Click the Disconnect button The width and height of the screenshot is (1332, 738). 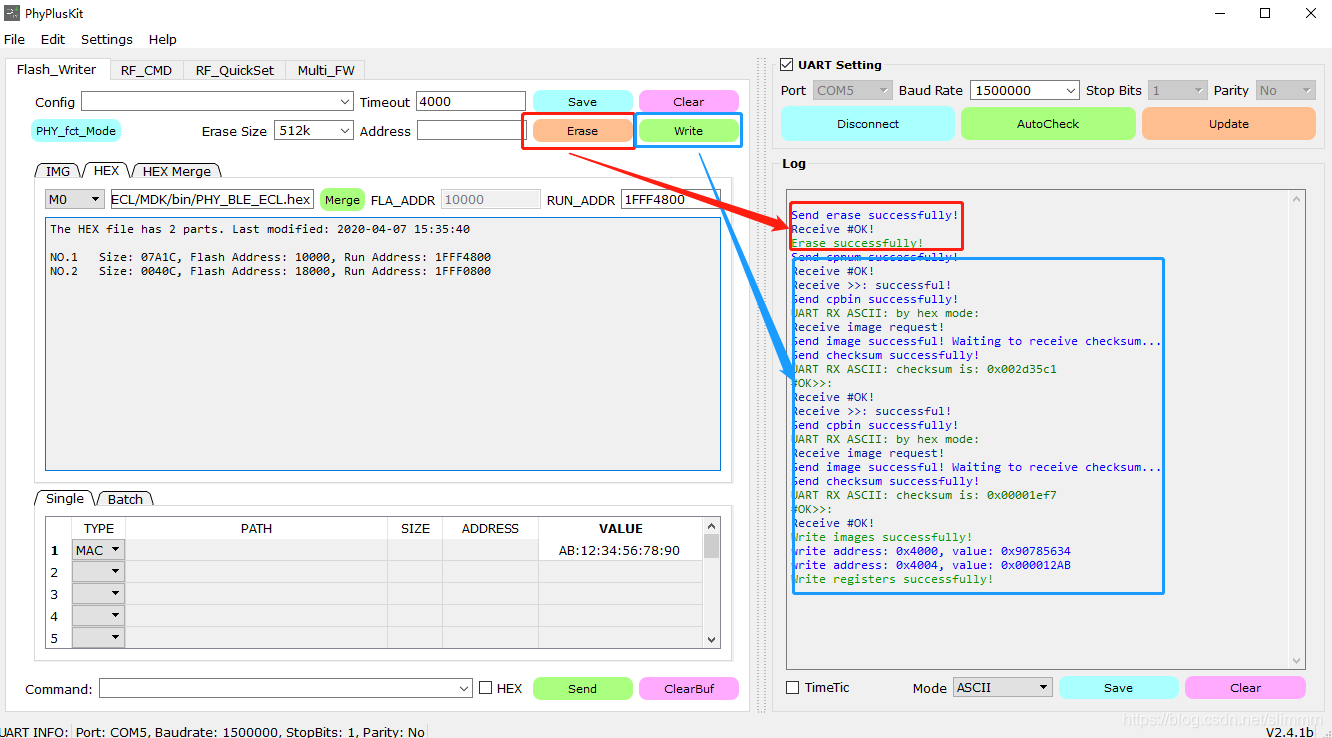click(x=868, y=124)
